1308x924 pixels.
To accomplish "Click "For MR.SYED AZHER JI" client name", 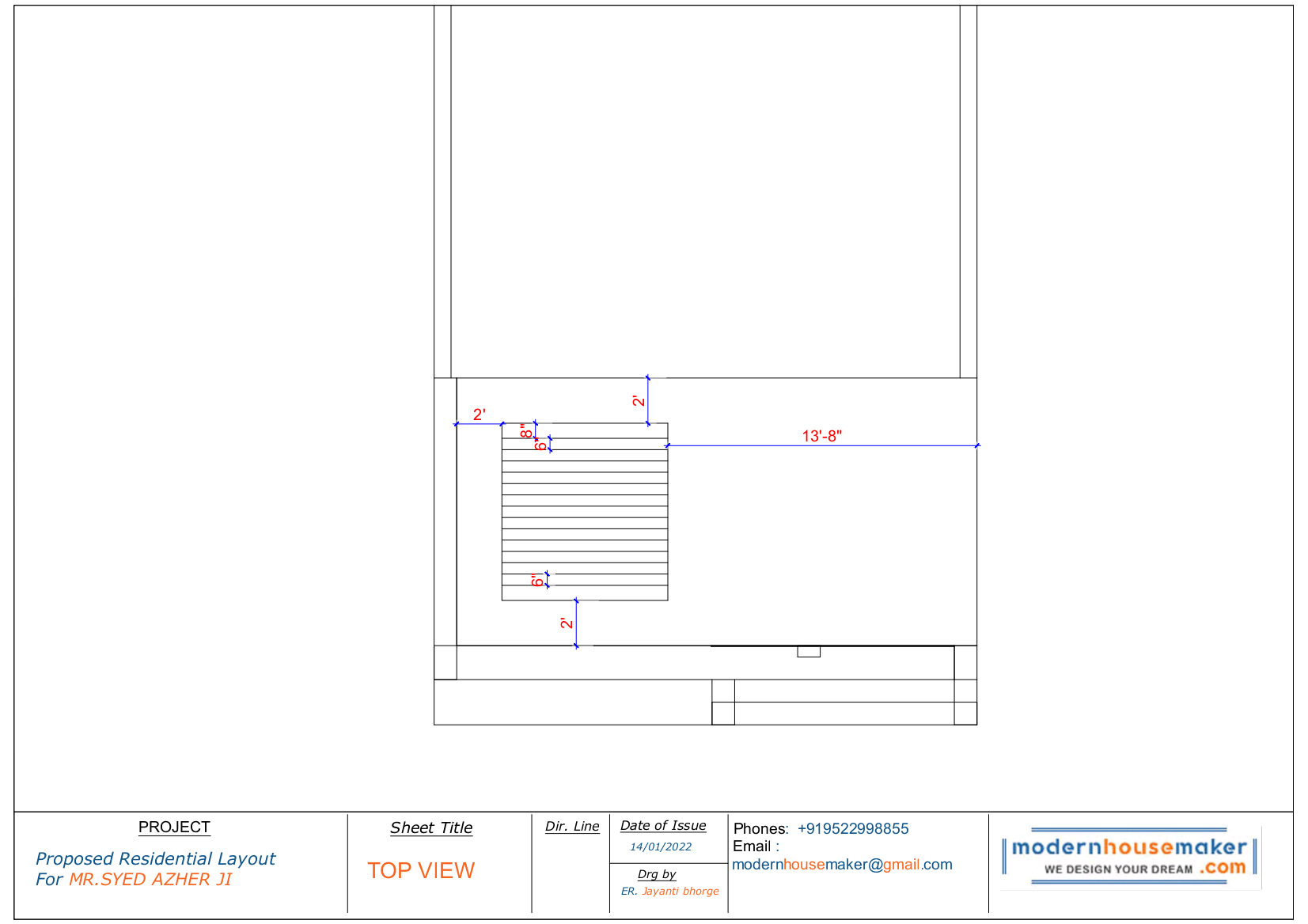I will [134, 879].
